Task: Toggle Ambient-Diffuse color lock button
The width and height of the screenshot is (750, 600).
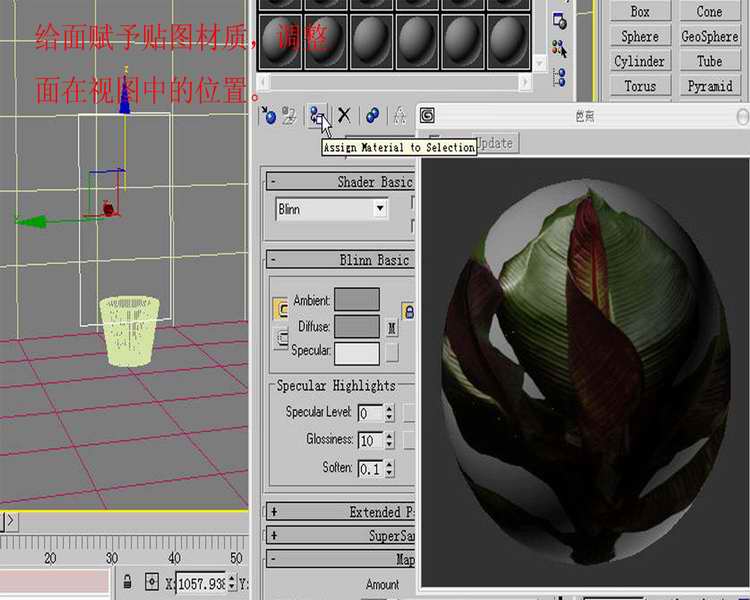Action: [280, 309]
